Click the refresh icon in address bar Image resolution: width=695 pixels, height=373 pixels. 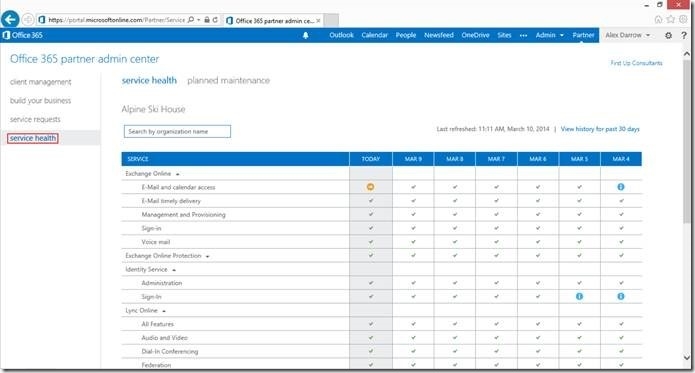[215, 20]
